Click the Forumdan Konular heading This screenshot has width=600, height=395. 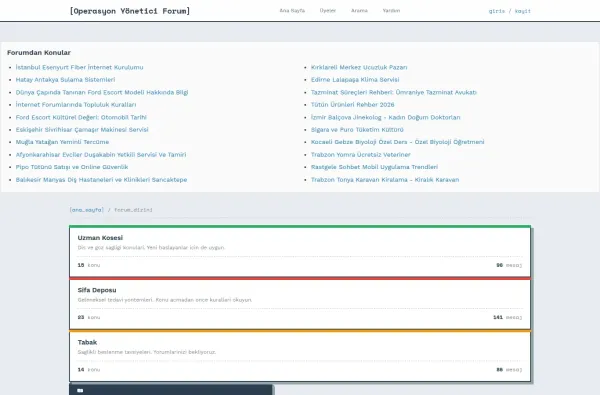pyautogui.click(x=39, y=52)
